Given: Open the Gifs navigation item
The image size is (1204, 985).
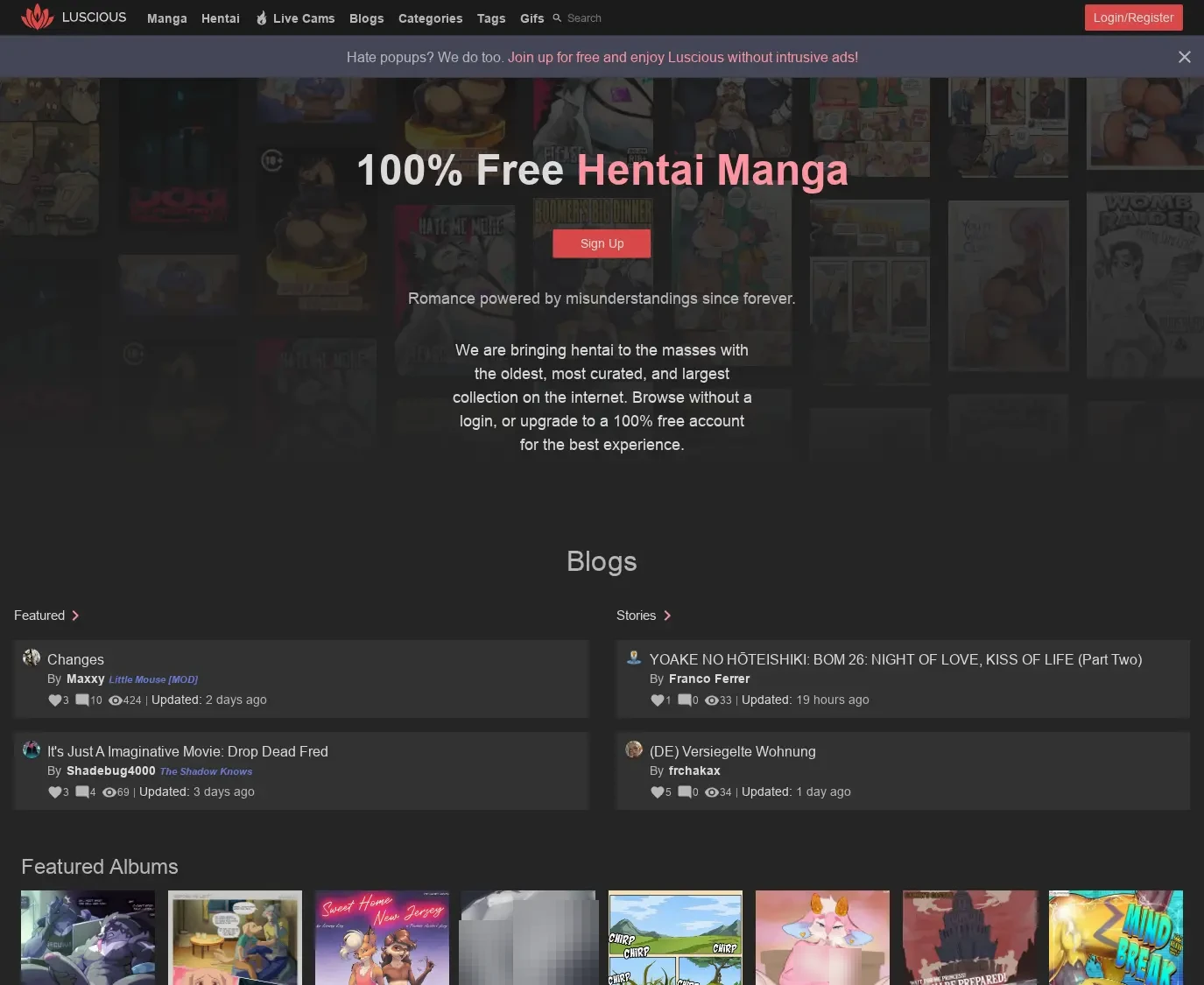Looking at the screenshot, I should coord(532,18).
